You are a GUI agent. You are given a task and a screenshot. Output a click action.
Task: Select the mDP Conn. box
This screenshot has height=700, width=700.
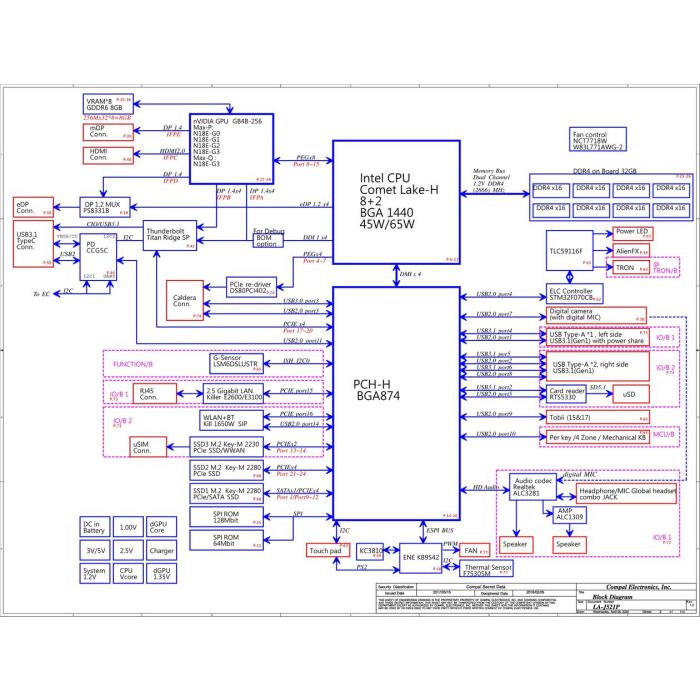pyautogui.click(x=108, y=132)
